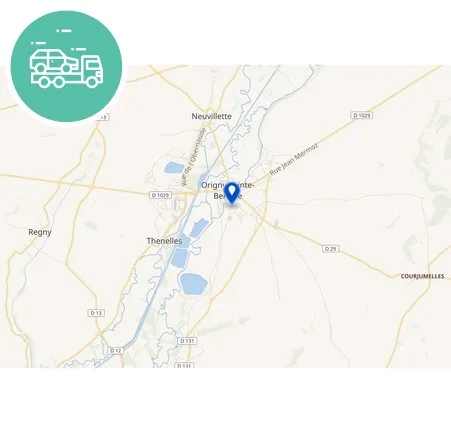
Task: Click the Rue de l'Obernaude label
Action: [194, 157]
